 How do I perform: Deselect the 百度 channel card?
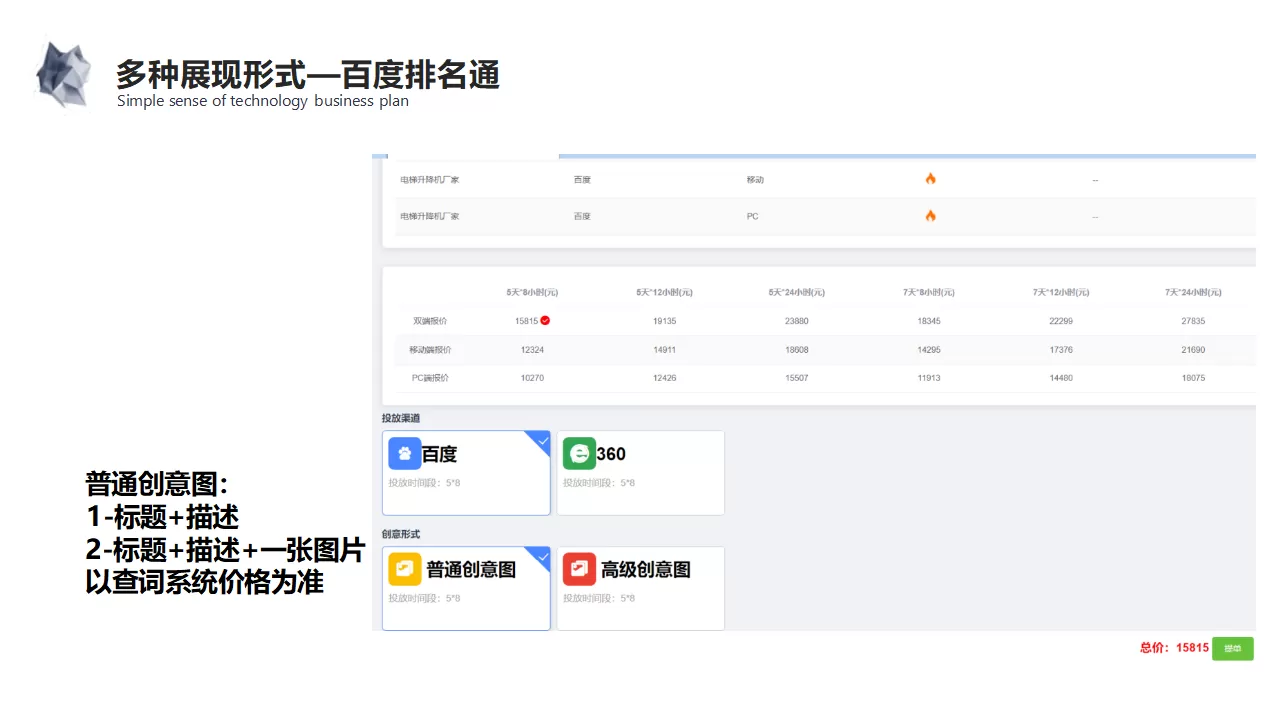[466, 472]
